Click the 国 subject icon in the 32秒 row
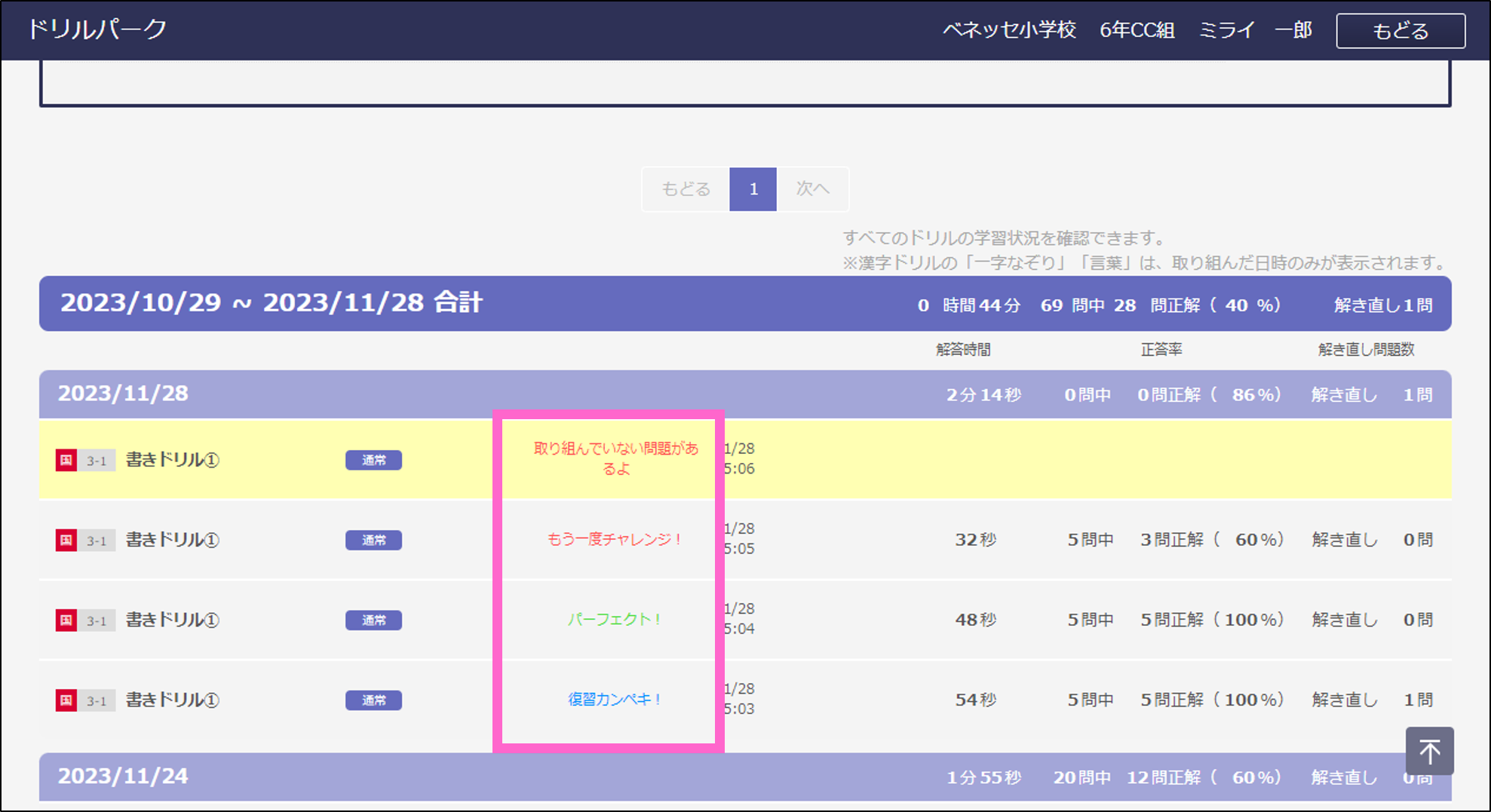The width and height of the screenshot is (1491, 812). 66,540
